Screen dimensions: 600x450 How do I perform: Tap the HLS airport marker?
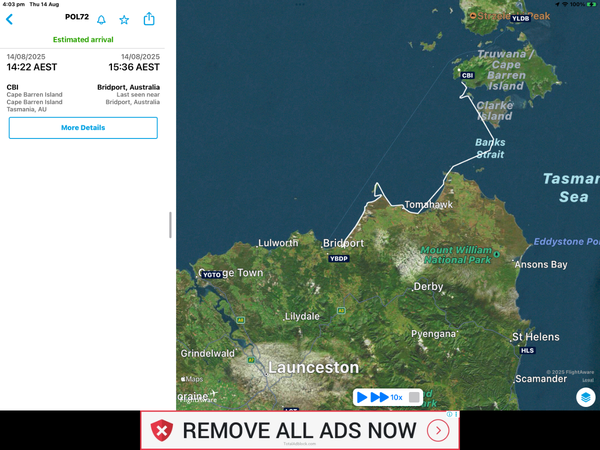[527, 351]
